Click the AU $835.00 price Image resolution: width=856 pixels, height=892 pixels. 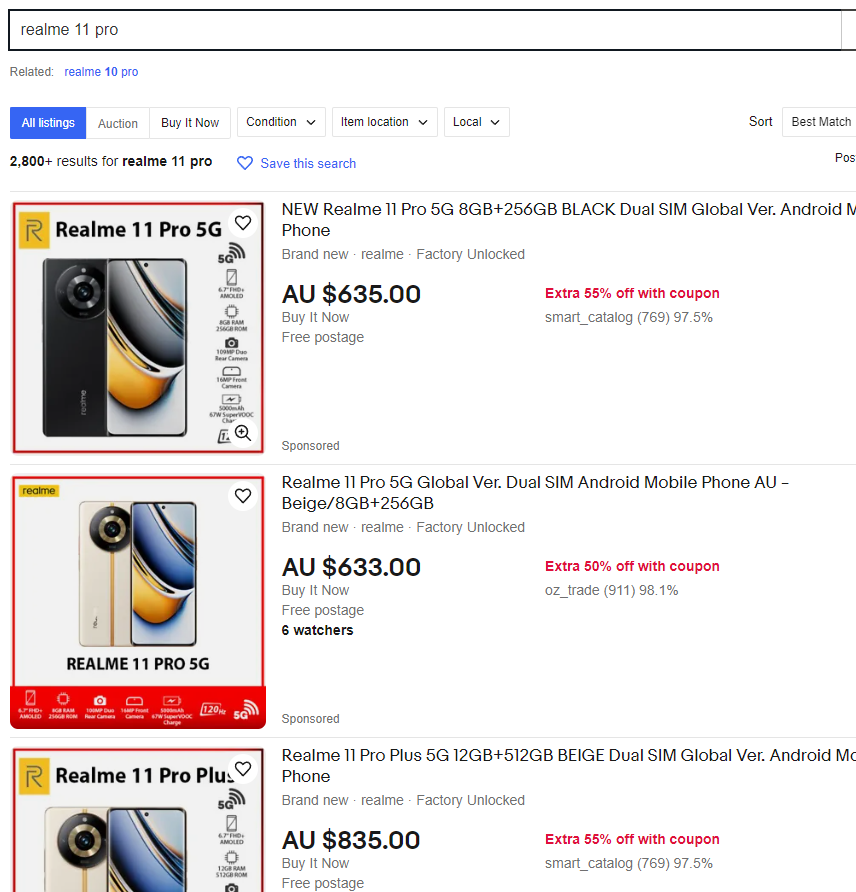tap(351, 840)
